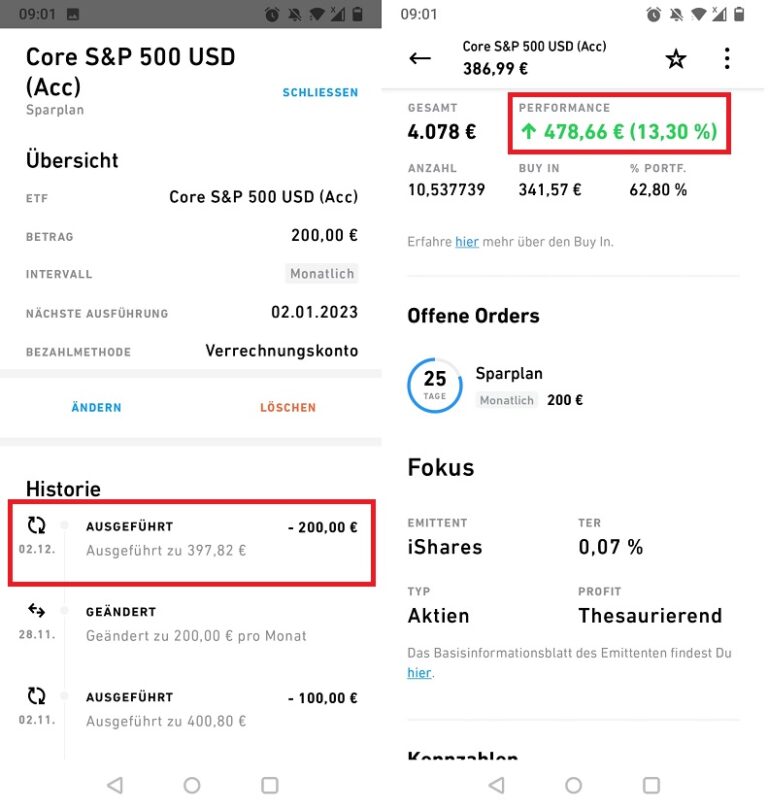Tap the back arrow in ETF header
The height and width of the screenshot is (811, 768).
tap(420, 58)
